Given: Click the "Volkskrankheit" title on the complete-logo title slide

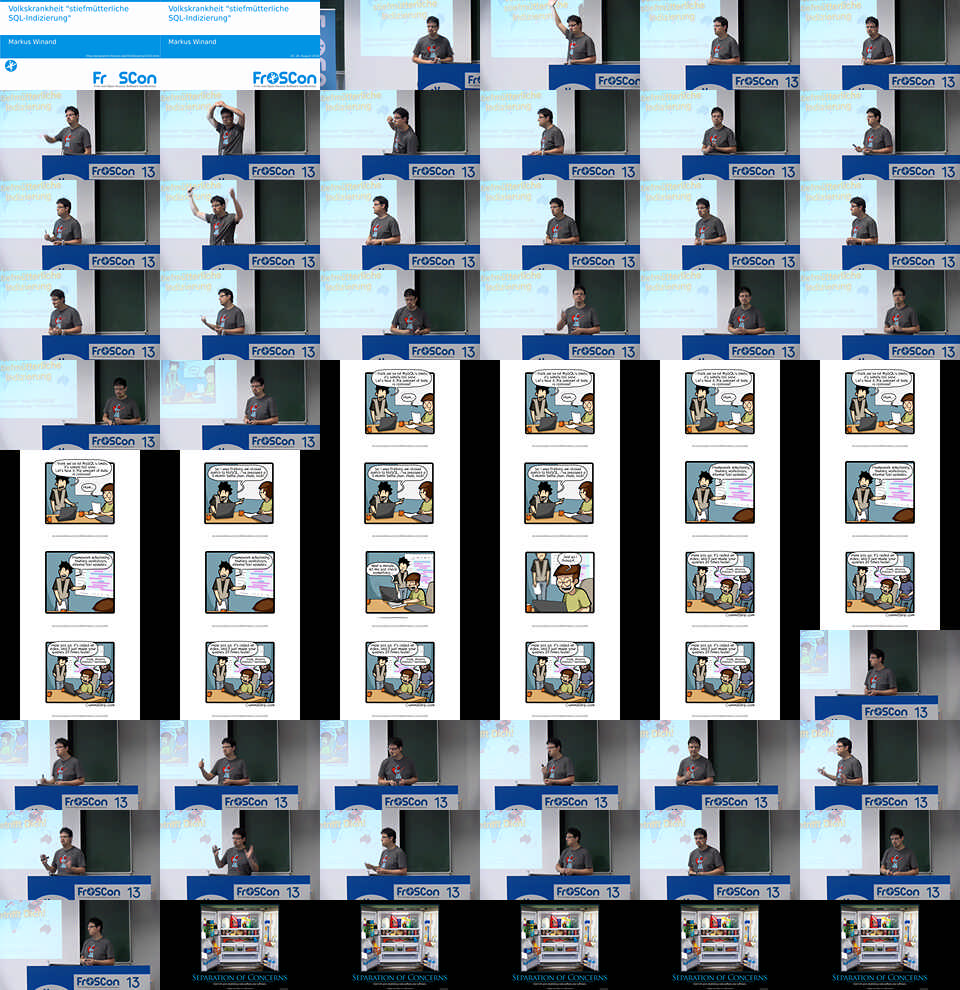Looking at the screenshot, I should [x=228, y=13].
